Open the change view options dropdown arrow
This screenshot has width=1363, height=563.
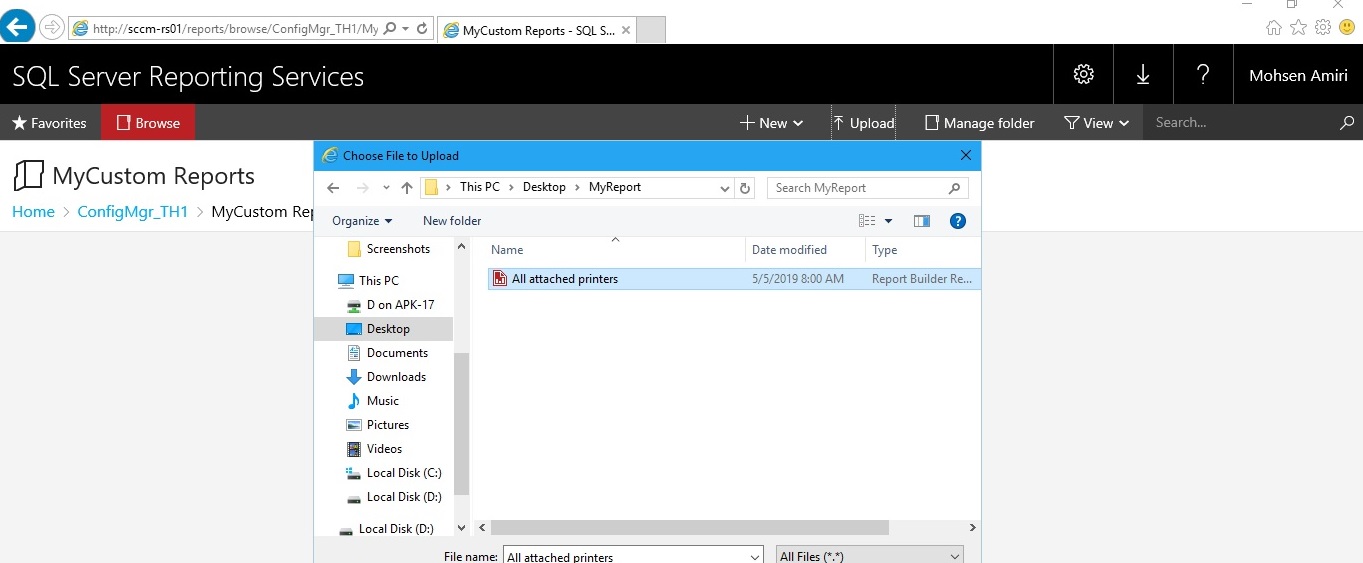coord(888,221)
